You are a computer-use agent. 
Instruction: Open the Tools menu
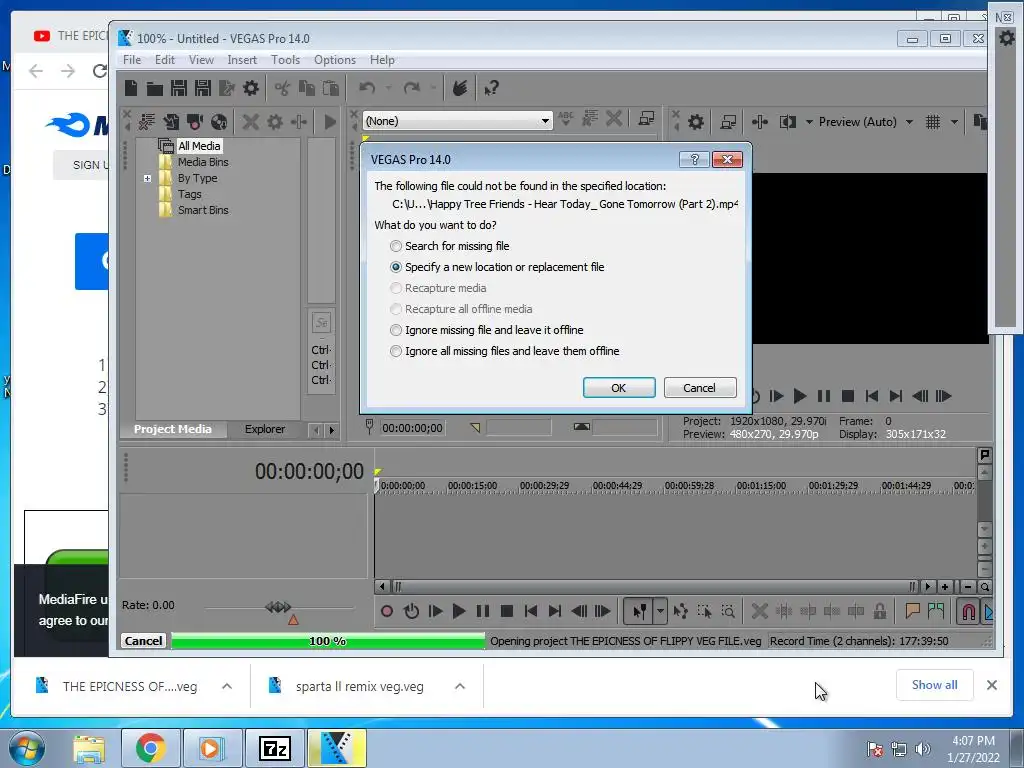[x=285, y=59]
